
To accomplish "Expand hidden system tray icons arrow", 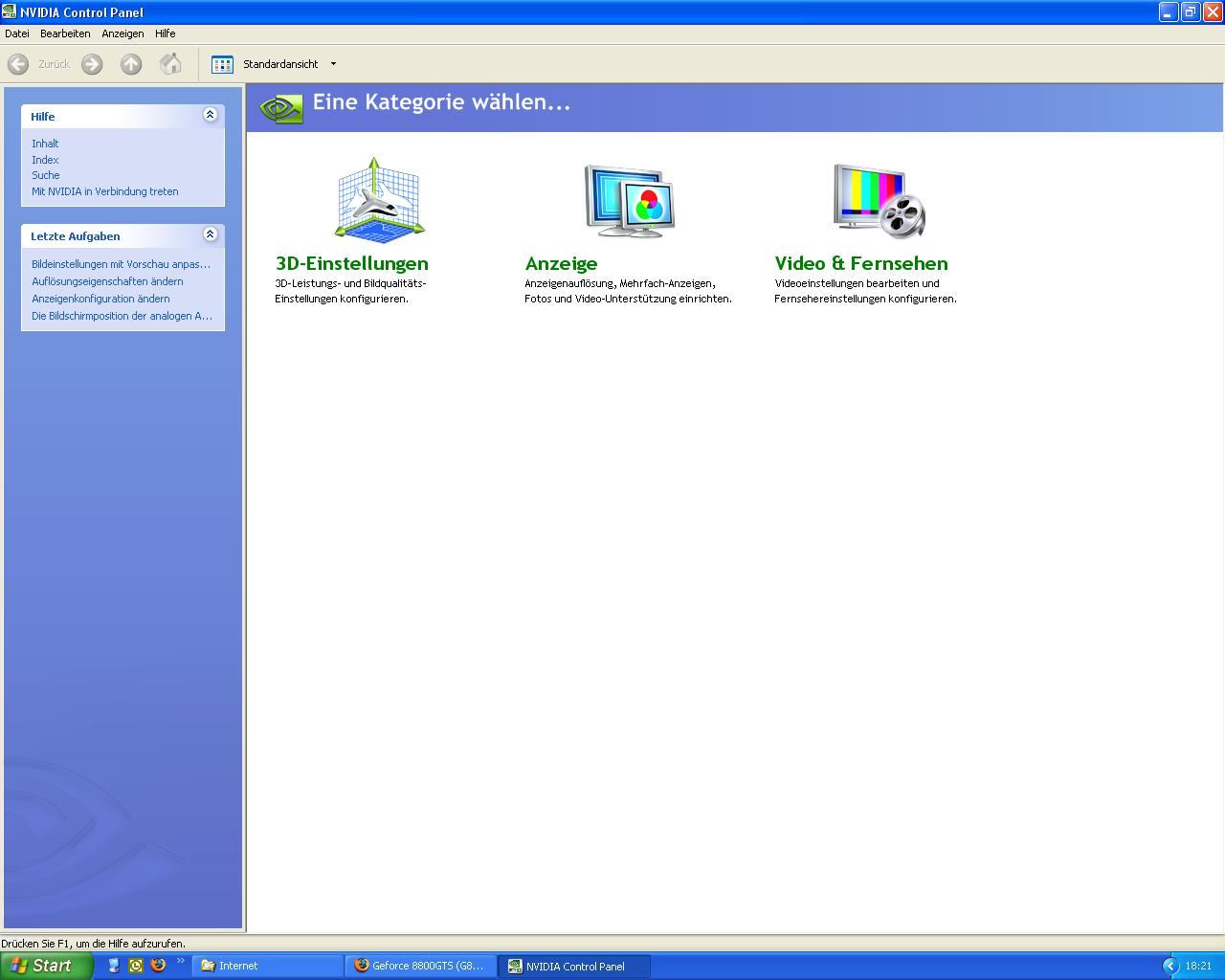I will [1169, 966].
